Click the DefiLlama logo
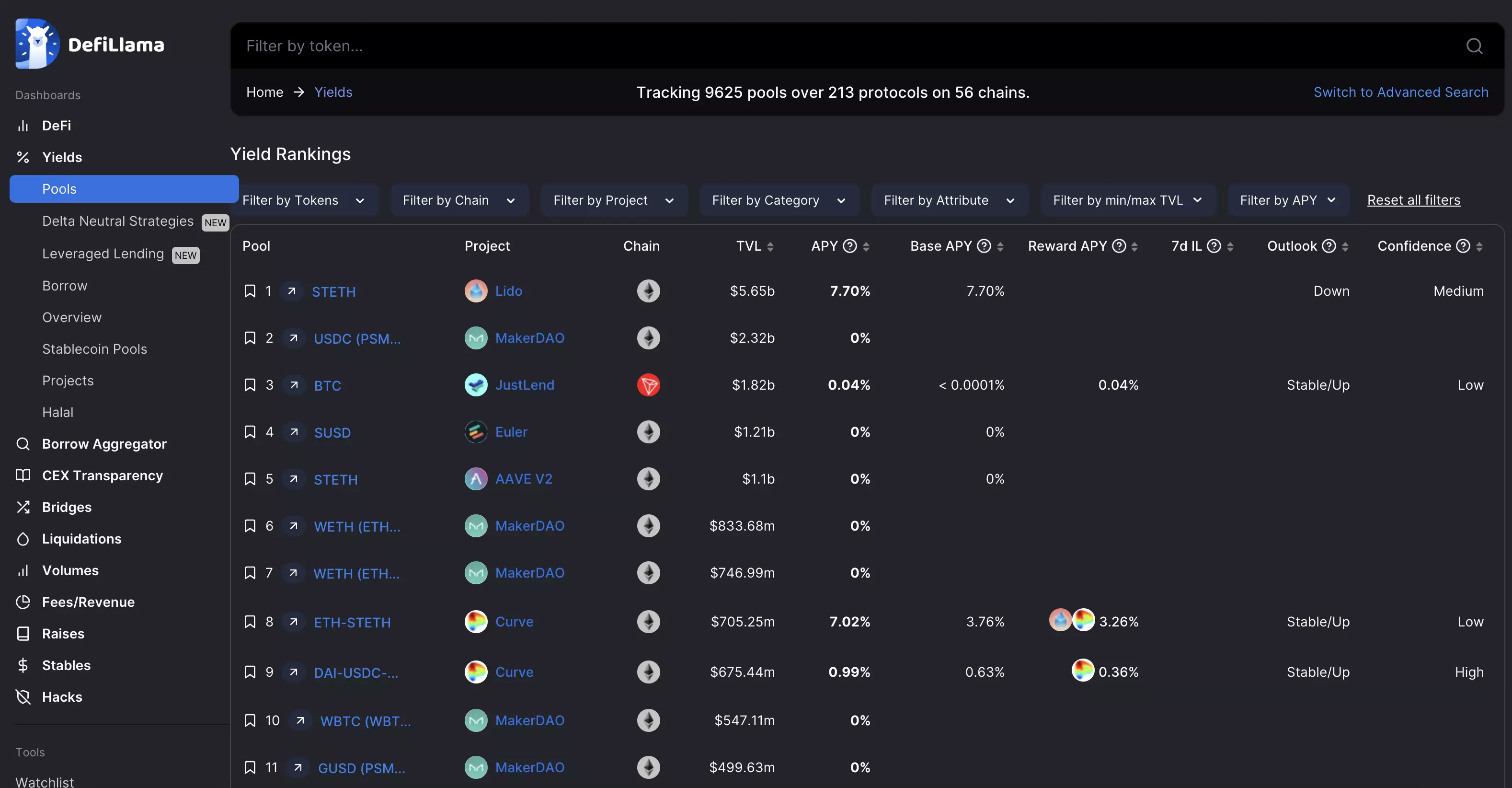Screen dimensions: 1512x788 [90, 44]
